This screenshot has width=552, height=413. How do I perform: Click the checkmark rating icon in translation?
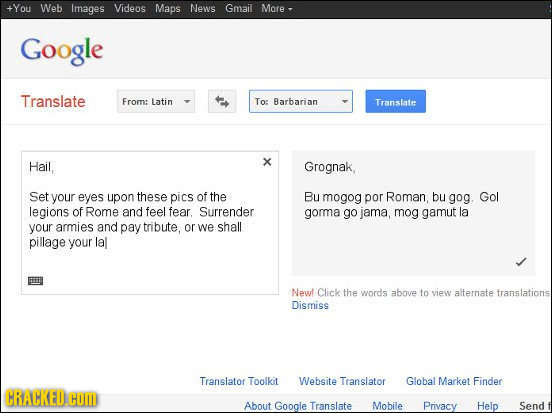(x=521, y=262)
